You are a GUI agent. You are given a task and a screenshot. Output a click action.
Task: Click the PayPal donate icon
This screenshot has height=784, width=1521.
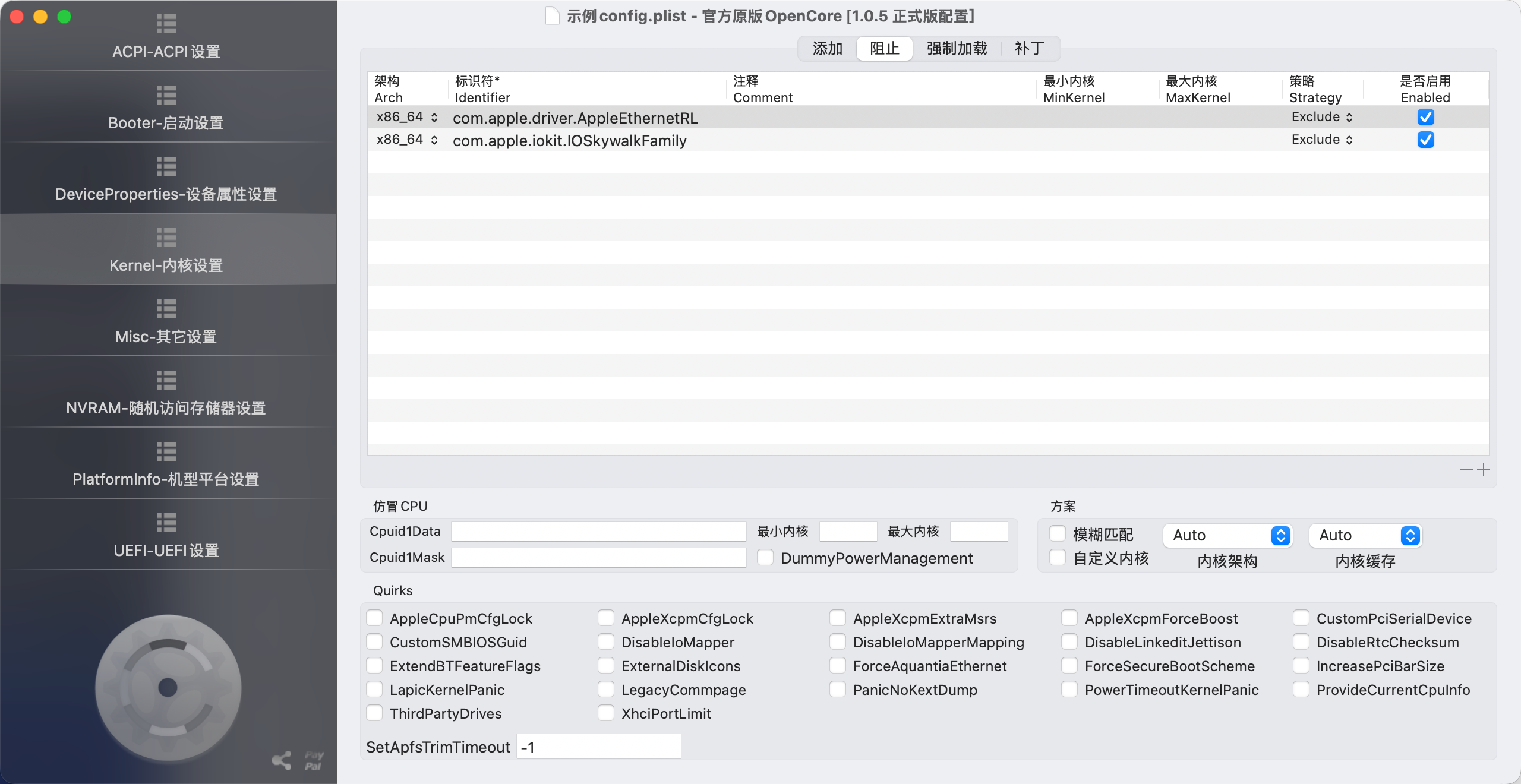(314, 760)
